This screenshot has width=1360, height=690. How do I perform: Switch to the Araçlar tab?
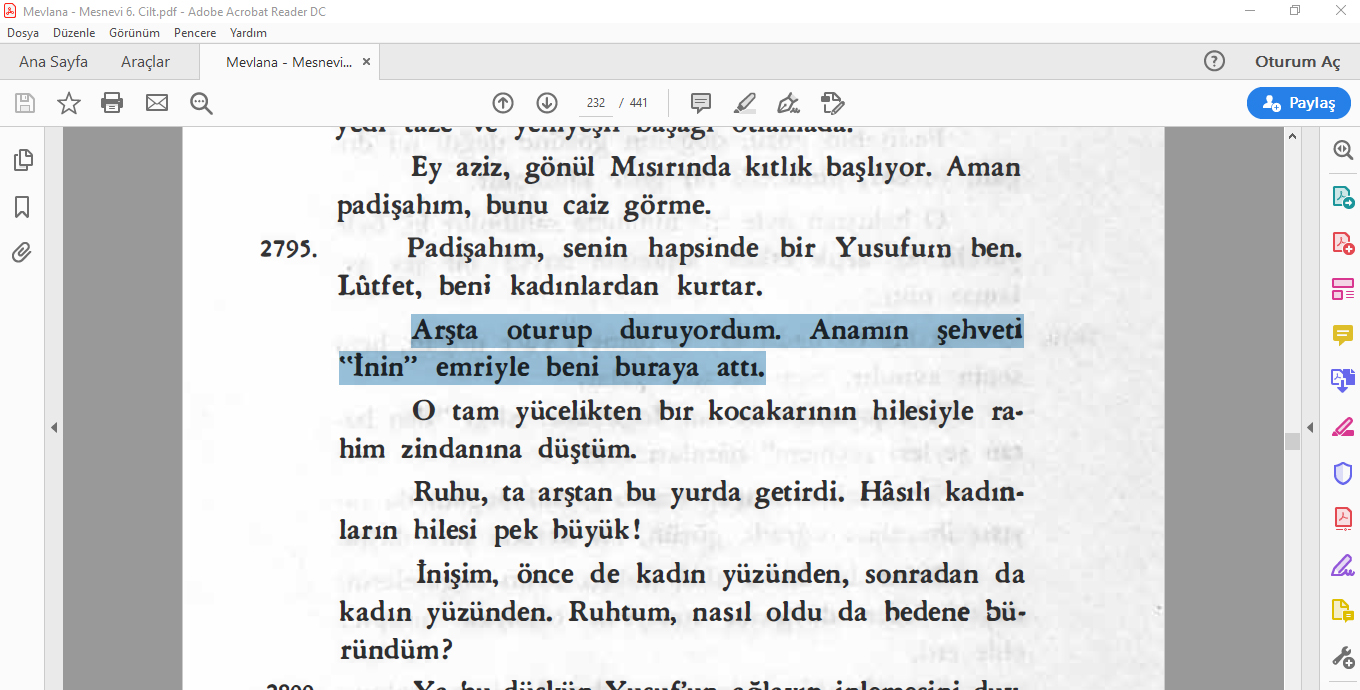pos(145,62)
